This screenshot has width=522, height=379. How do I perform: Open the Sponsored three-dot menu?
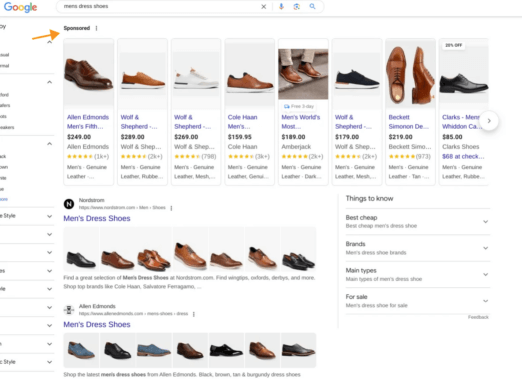pos(96,28)
